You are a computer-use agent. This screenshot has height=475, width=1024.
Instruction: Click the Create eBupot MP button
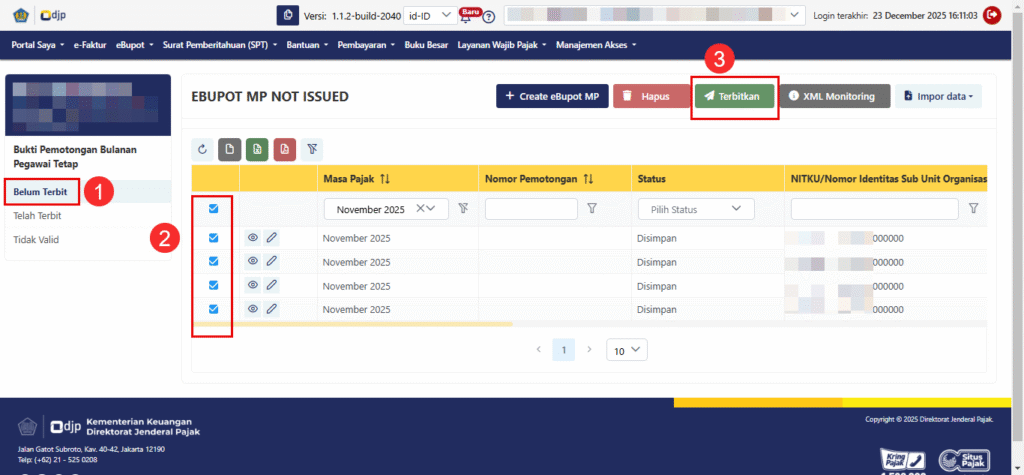point(551,96)
